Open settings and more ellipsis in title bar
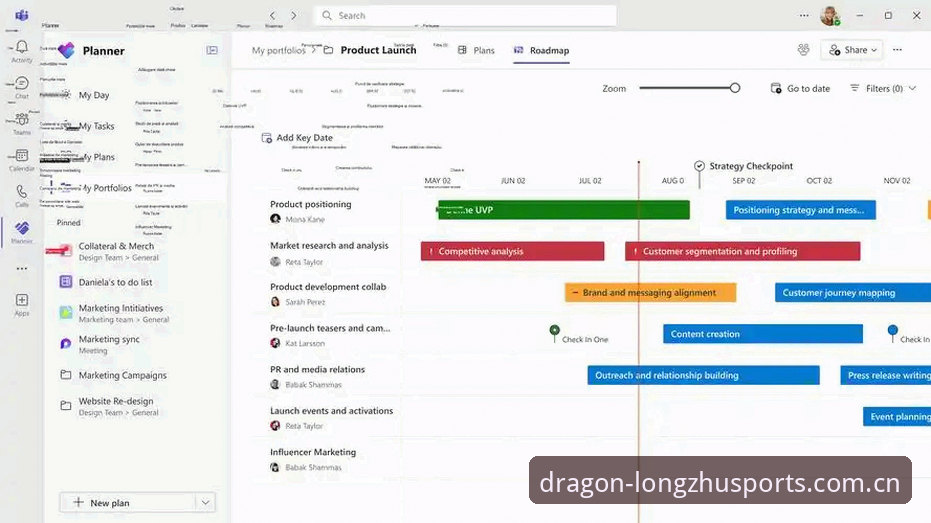This screenshot has height=523, width=931. click(803, 15)
